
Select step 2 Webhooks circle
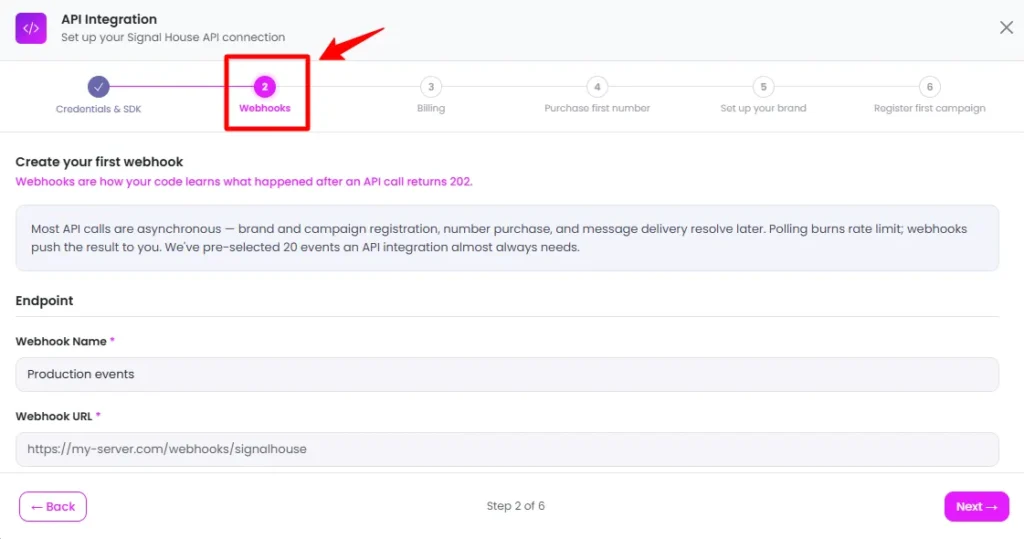(264, 86)
